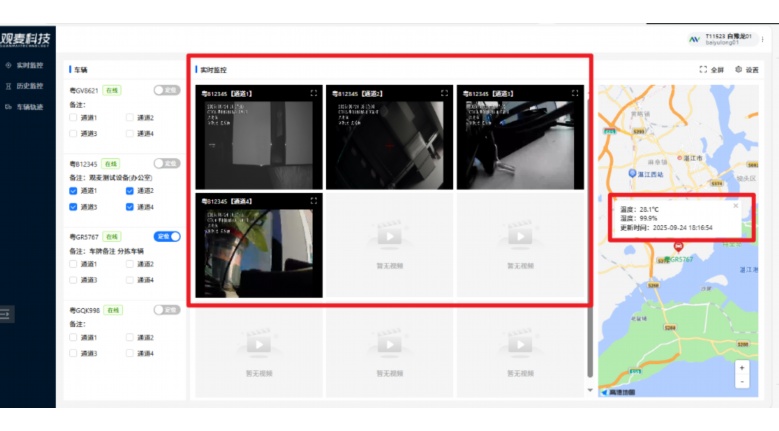Check 通道3 under vehicle 粤GR5767
Screen dimensions: 779x431
[x=73, y=280]
